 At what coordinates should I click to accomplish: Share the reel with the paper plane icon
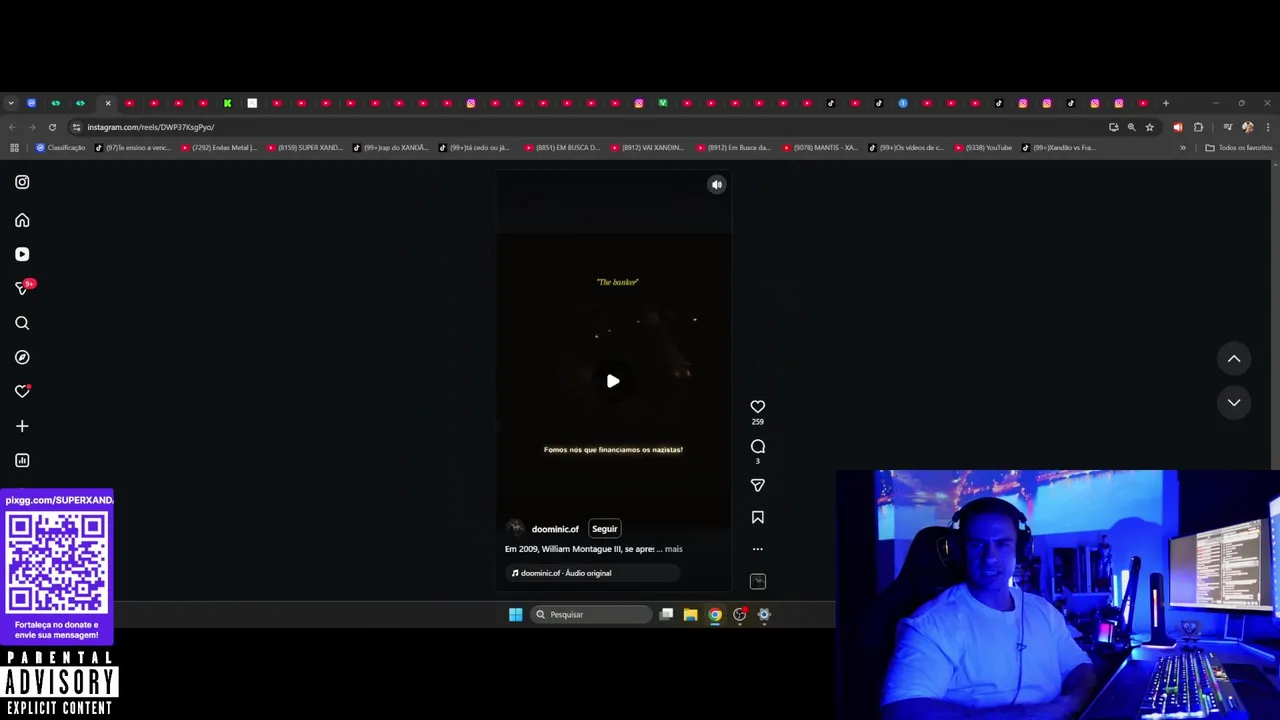pos(757,485)
